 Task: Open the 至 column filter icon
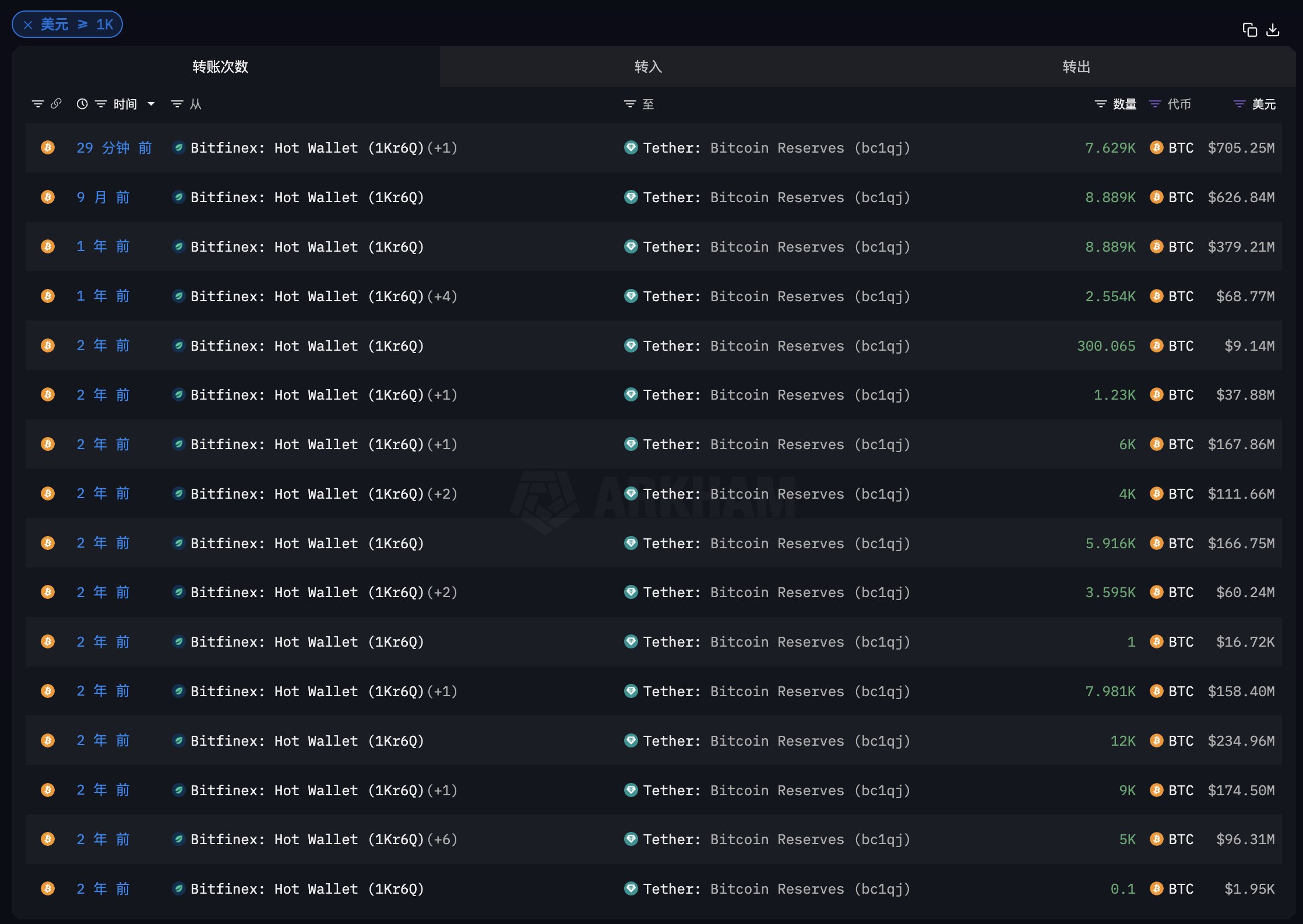(630, 104)
